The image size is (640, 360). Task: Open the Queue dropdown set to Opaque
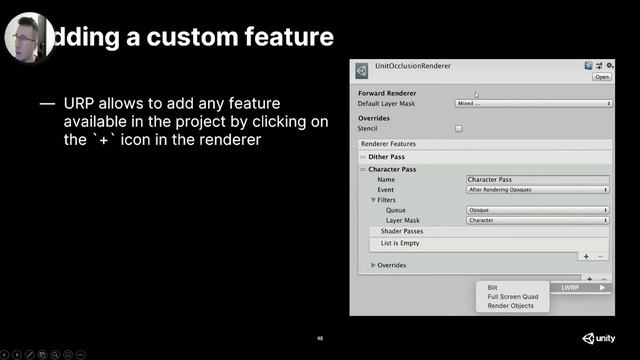tap(538, 210)
